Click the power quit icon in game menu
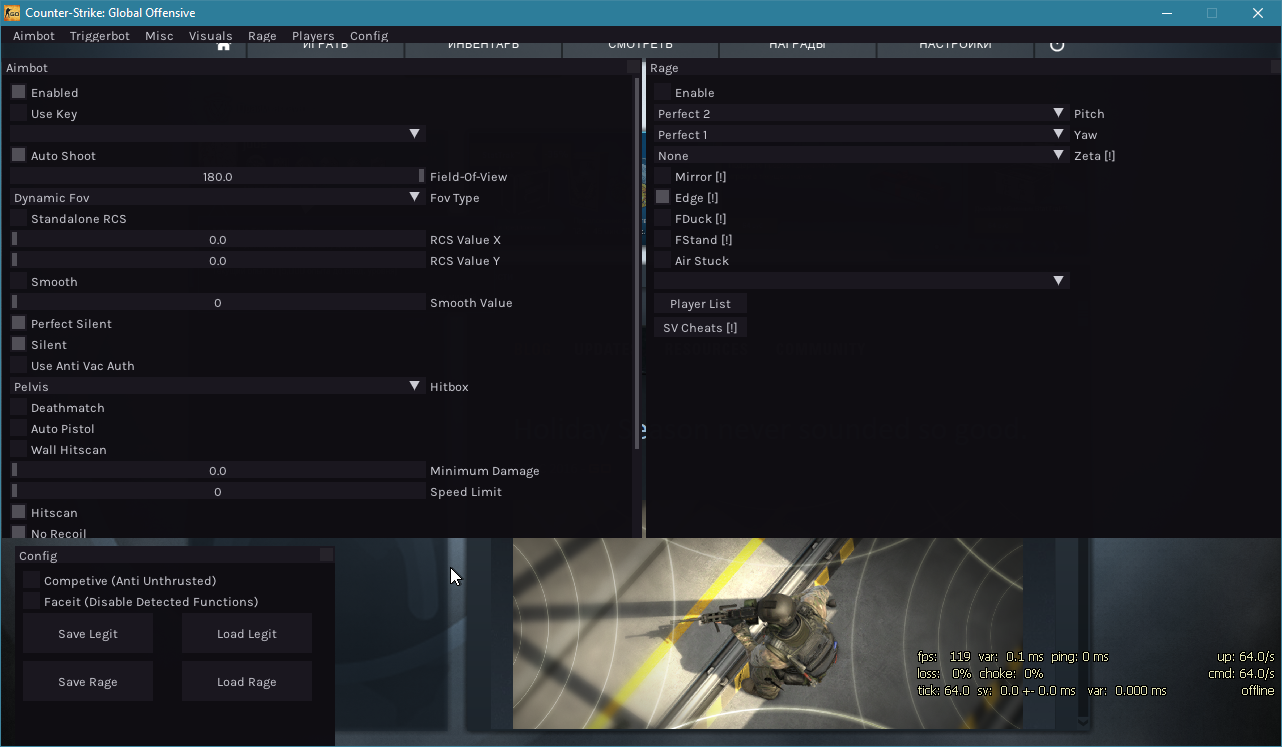Image resolution: width=1282 pixels, height=747 pixels. 1057,46
